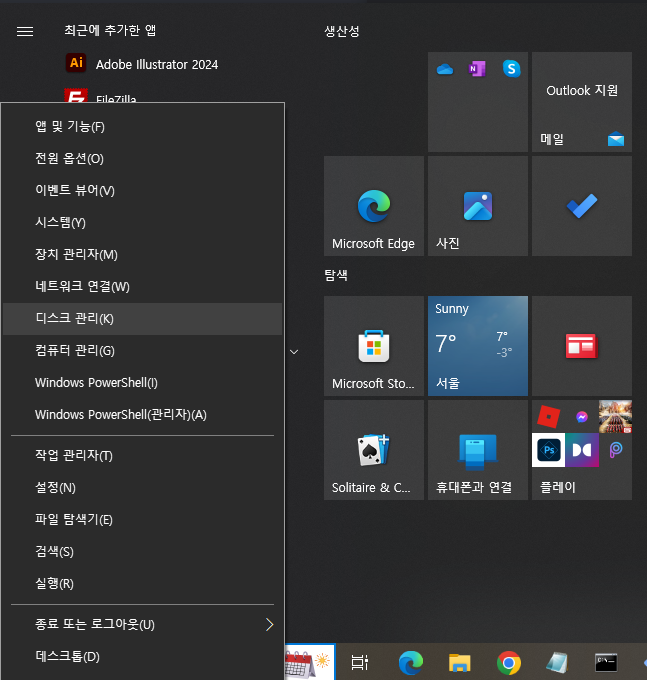This screenshot has height=680, width=647.
Task: Click the Roblox icon in 플레이 folder
Action: (x=549, y=417)
